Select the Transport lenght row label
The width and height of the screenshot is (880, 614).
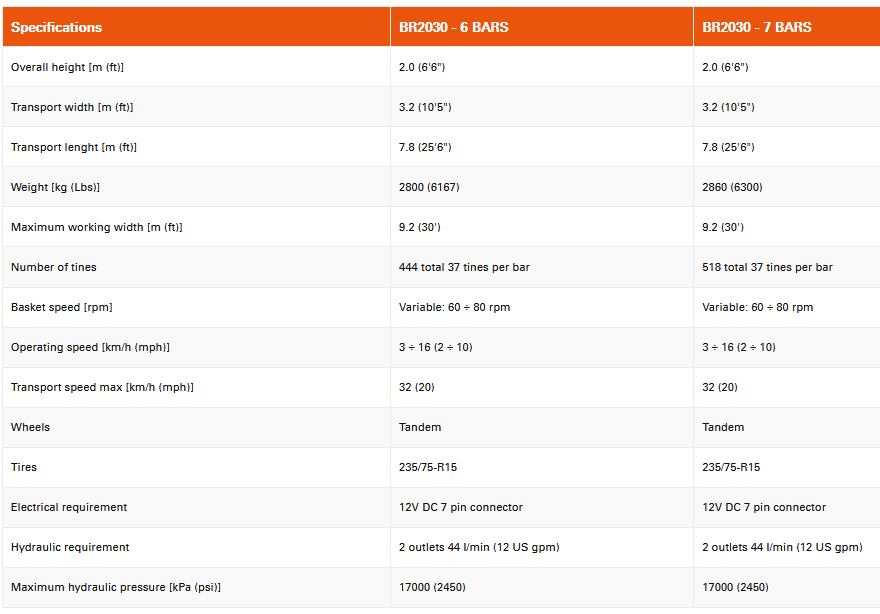(74, 147)
